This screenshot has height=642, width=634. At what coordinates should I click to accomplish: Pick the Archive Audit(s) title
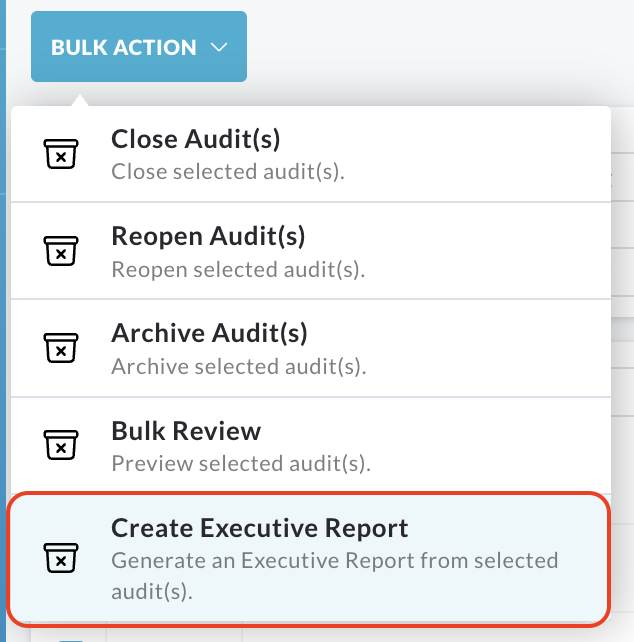pos(209,333)
